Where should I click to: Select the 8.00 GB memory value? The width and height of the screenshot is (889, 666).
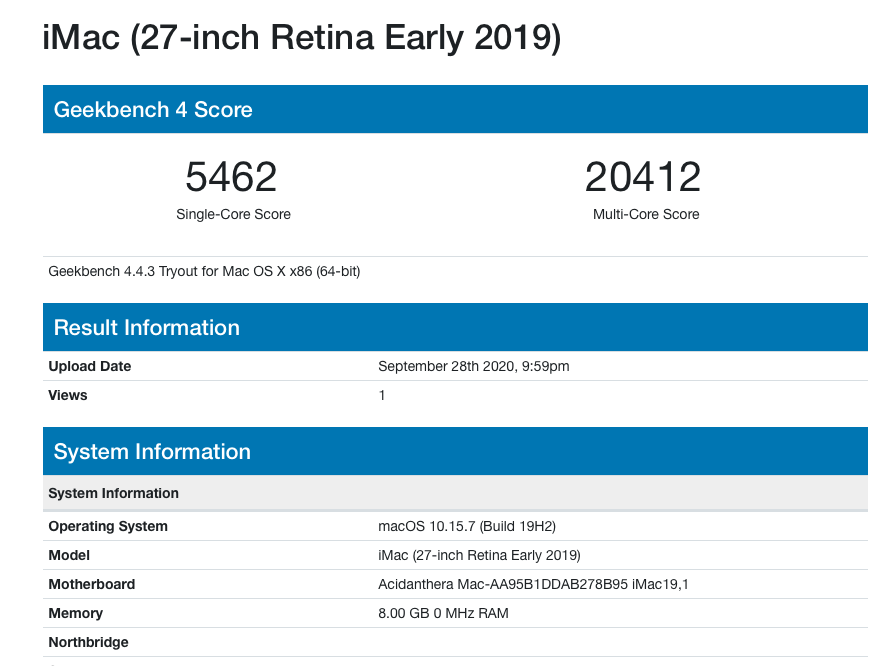coord(443,613)
